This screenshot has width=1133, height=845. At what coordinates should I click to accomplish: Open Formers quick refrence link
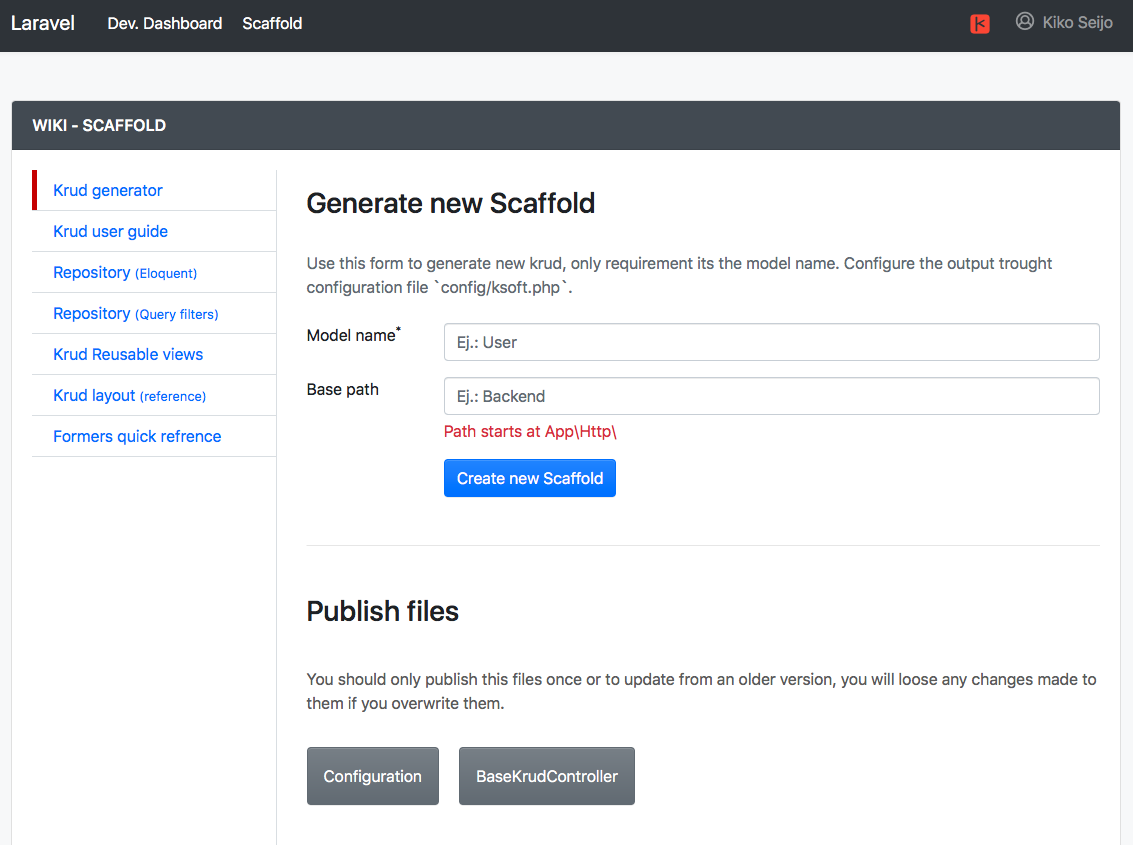(137, 436)
